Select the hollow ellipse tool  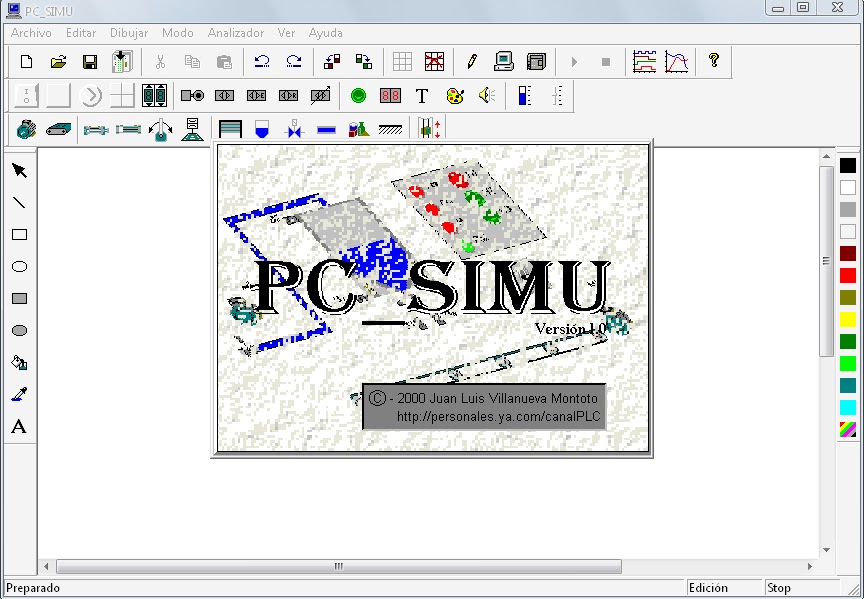point(19,267)
